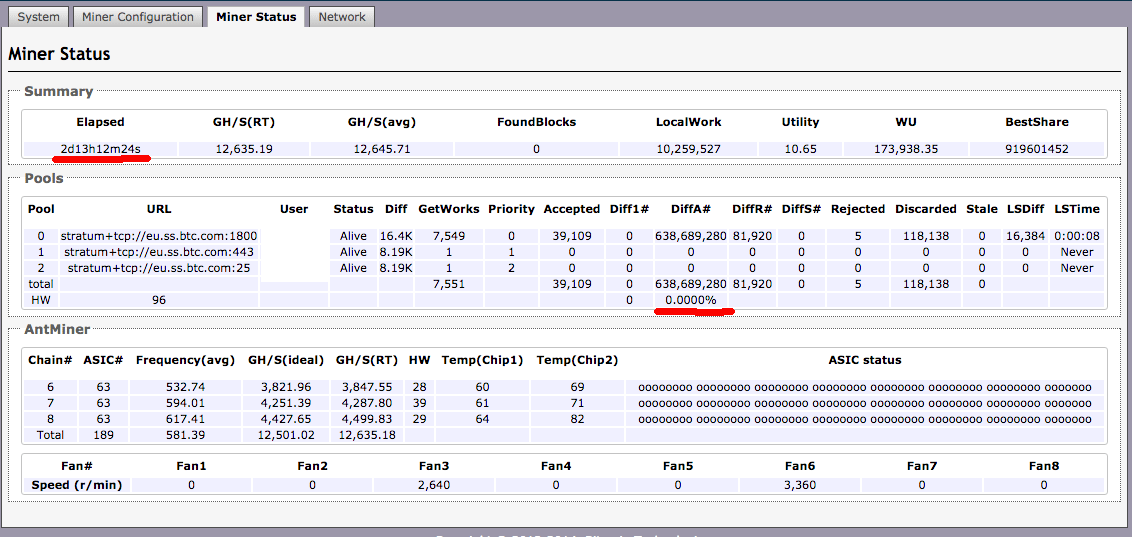This screenshot has height=537, width=1132.
Task: Click the GH/S(avg) value 12,645.71
Action: [381, 149]
